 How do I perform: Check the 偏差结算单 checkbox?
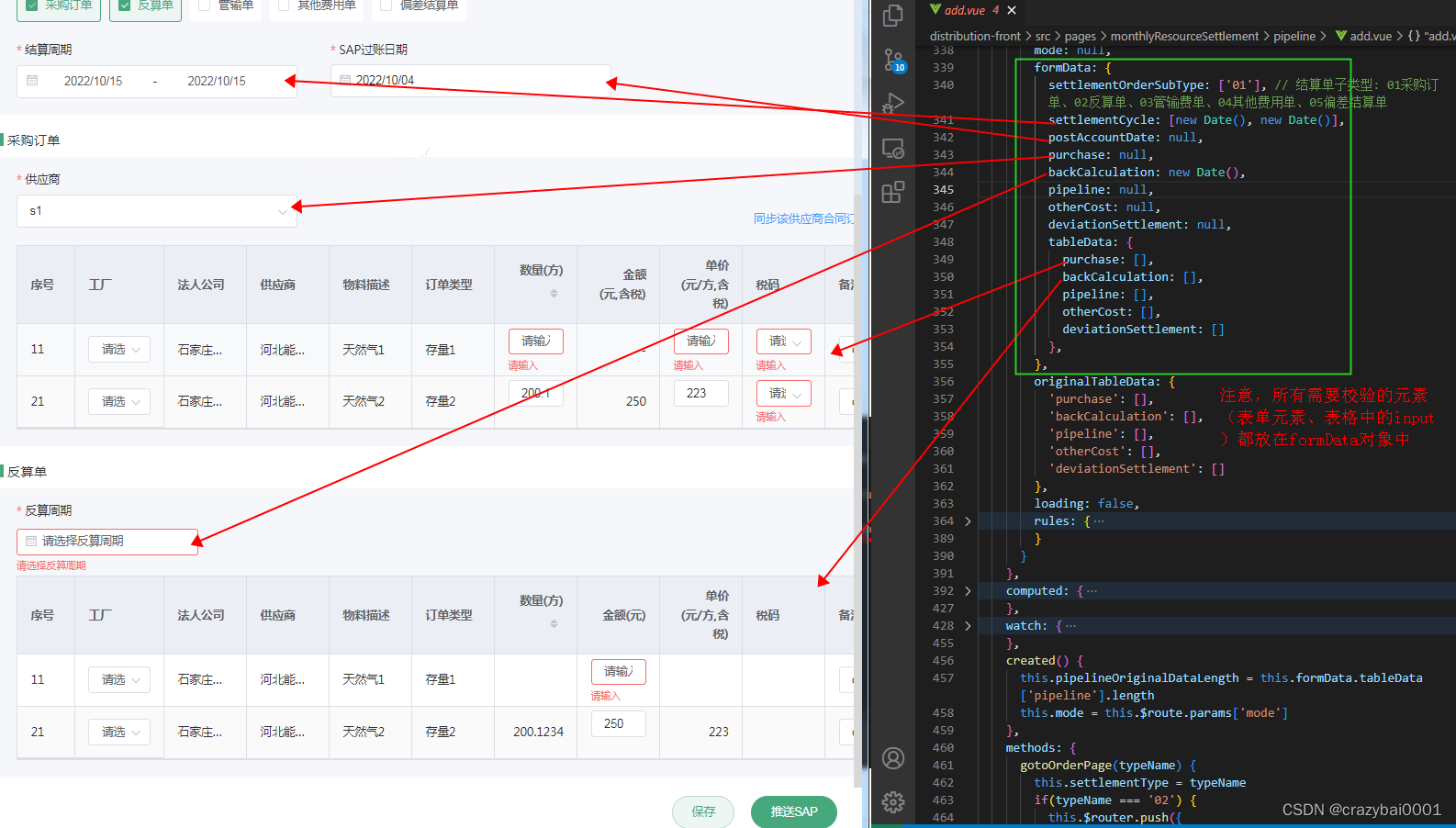click(386, 6)
